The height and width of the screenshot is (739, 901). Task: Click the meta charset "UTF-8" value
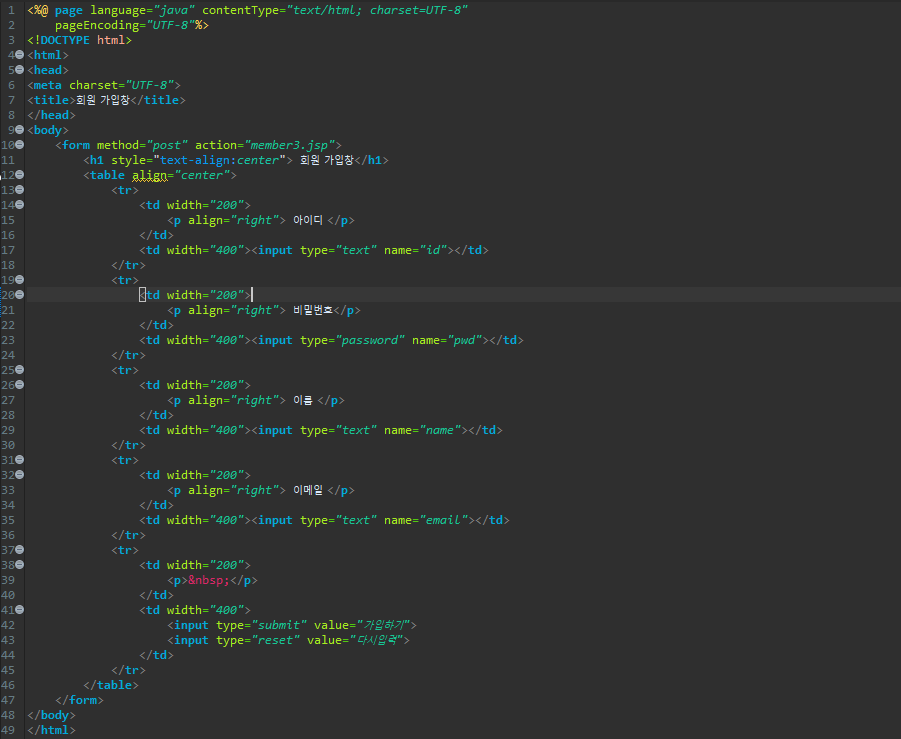click(x=149, y=85)
